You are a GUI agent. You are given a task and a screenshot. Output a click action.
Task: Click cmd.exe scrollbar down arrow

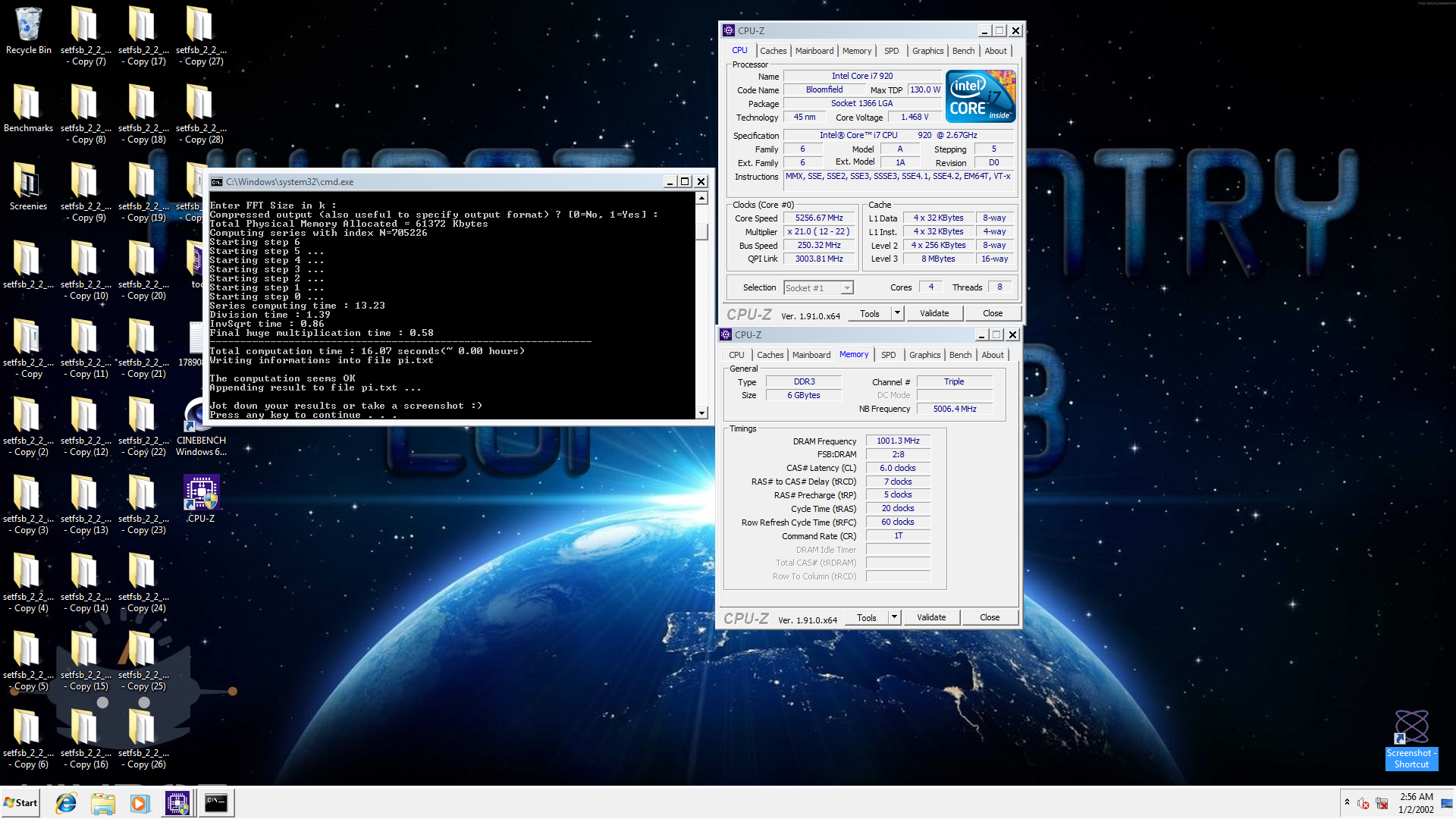702,413
